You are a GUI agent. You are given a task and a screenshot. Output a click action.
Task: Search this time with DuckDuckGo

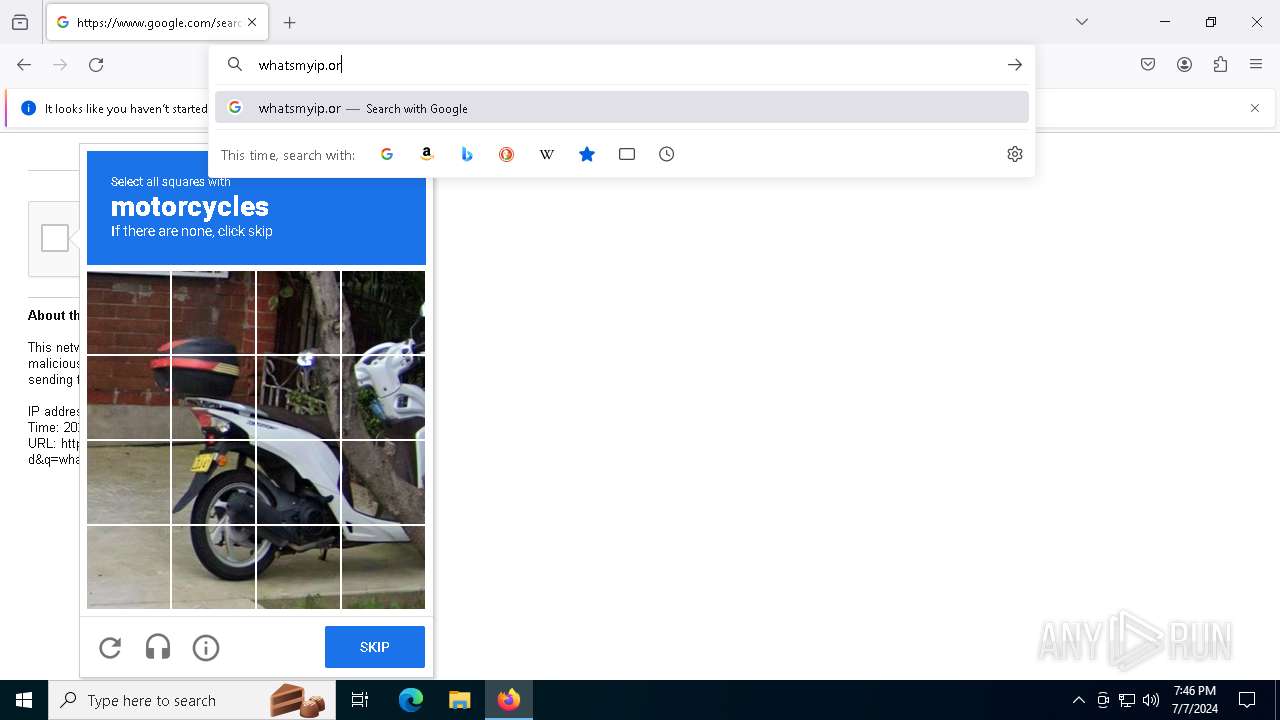click(x=507, y=154)
